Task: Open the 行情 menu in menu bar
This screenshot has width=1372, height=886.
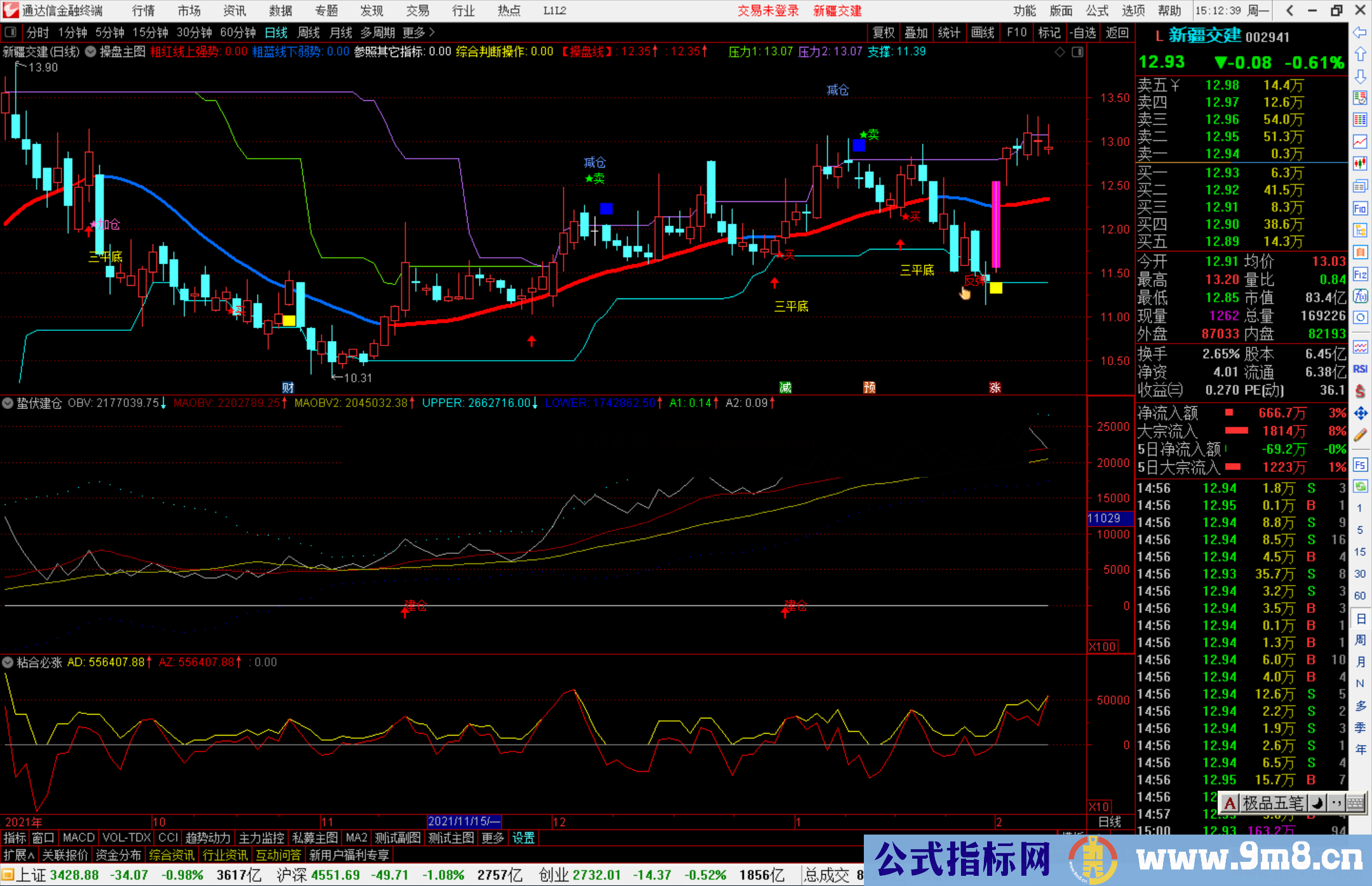Action: pyautogui.click(x=143, y=11)
